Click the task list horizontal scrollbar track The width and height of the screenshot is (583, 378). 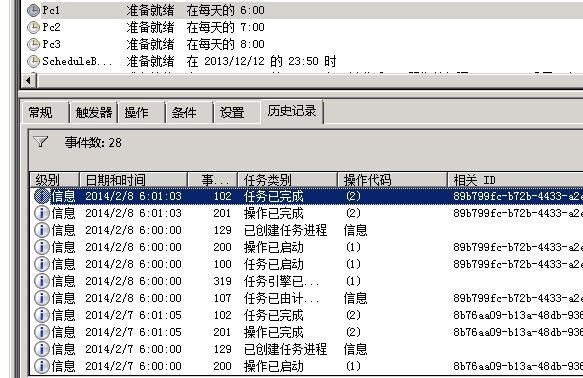309,80
